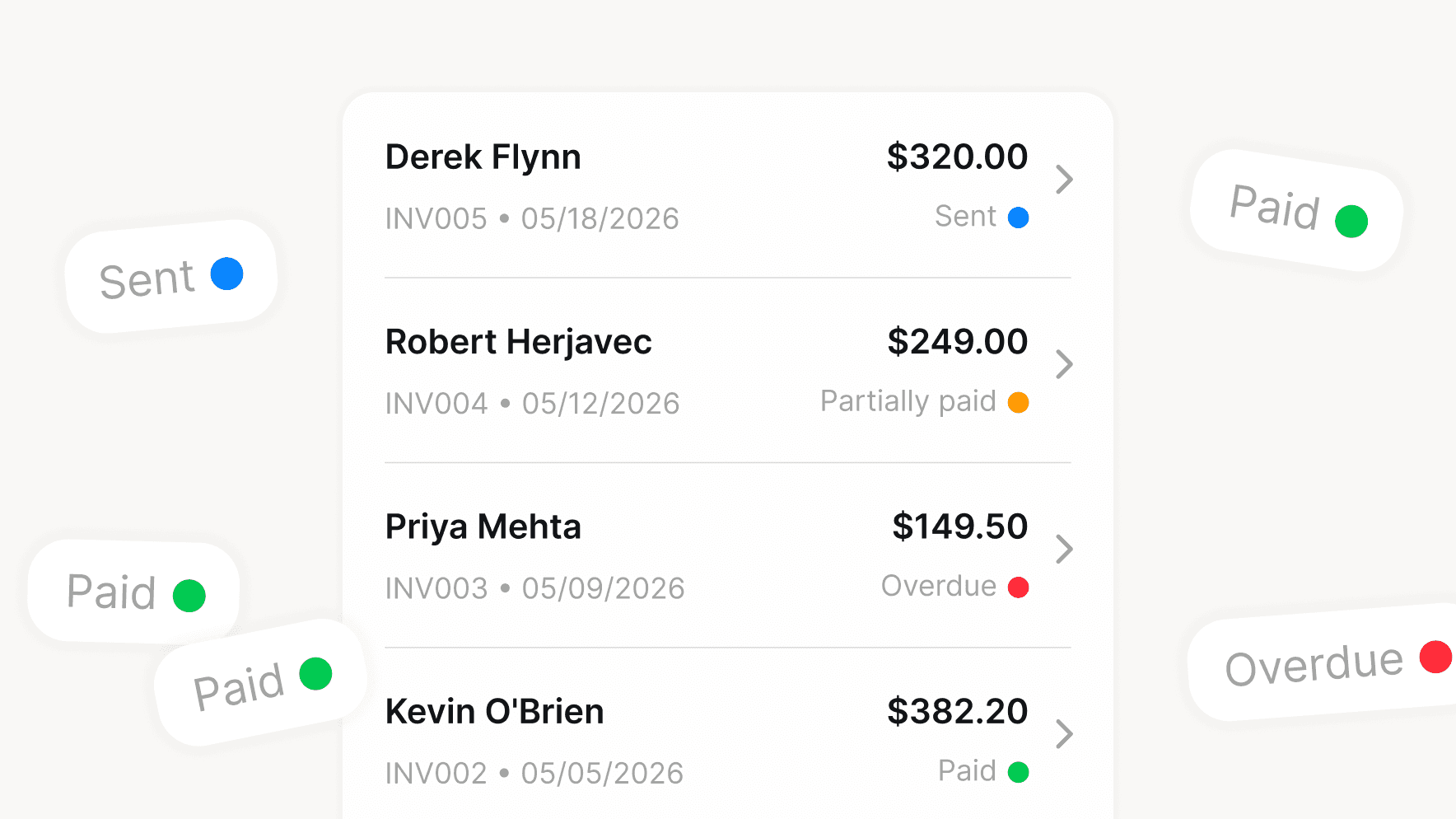Open Kevin O'Brien's invoice chevron
Screen dimensions: 1456x819
[x=1064, y=734]
